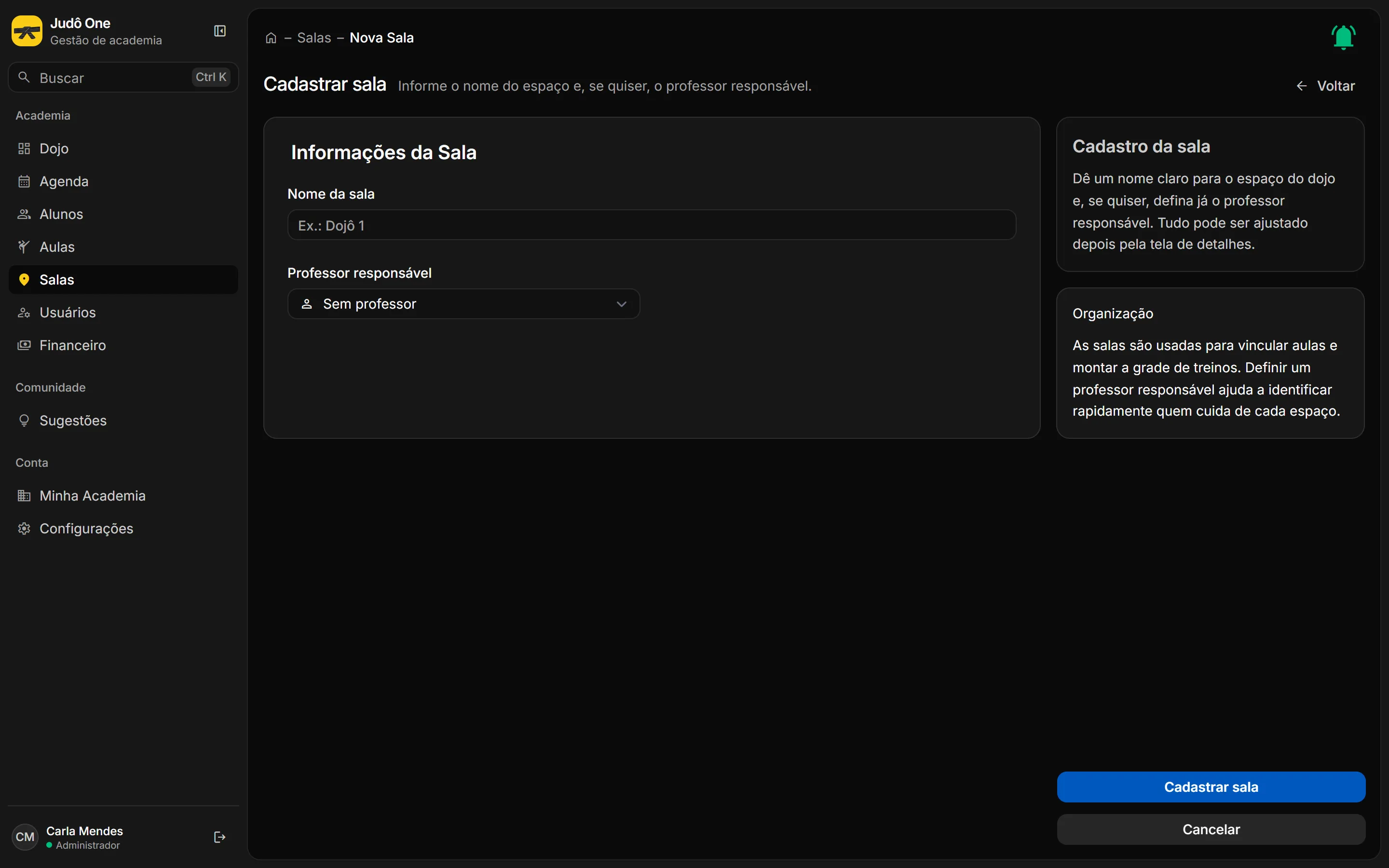Click the Buscar search field

pyautogui.click(x=123, y=77)
